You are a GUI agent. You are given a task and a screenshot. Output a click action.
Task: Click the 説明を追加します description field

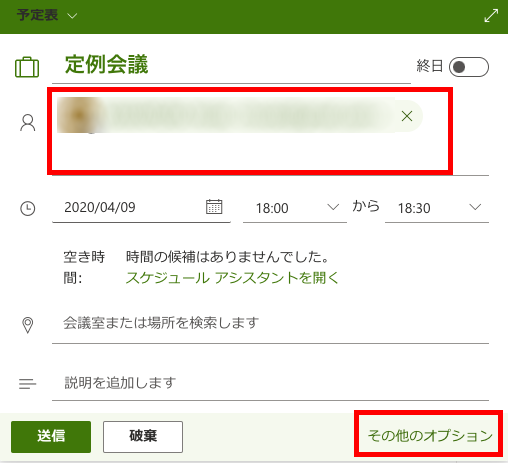click(x=270, y=383)
